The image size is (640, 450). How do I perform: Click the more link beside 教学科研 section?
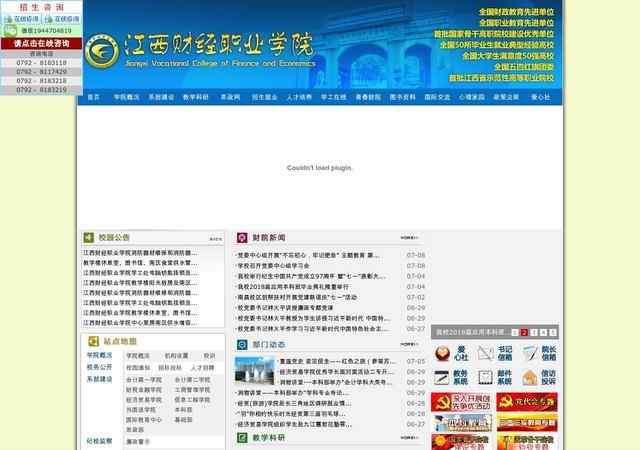coord(409,437)
